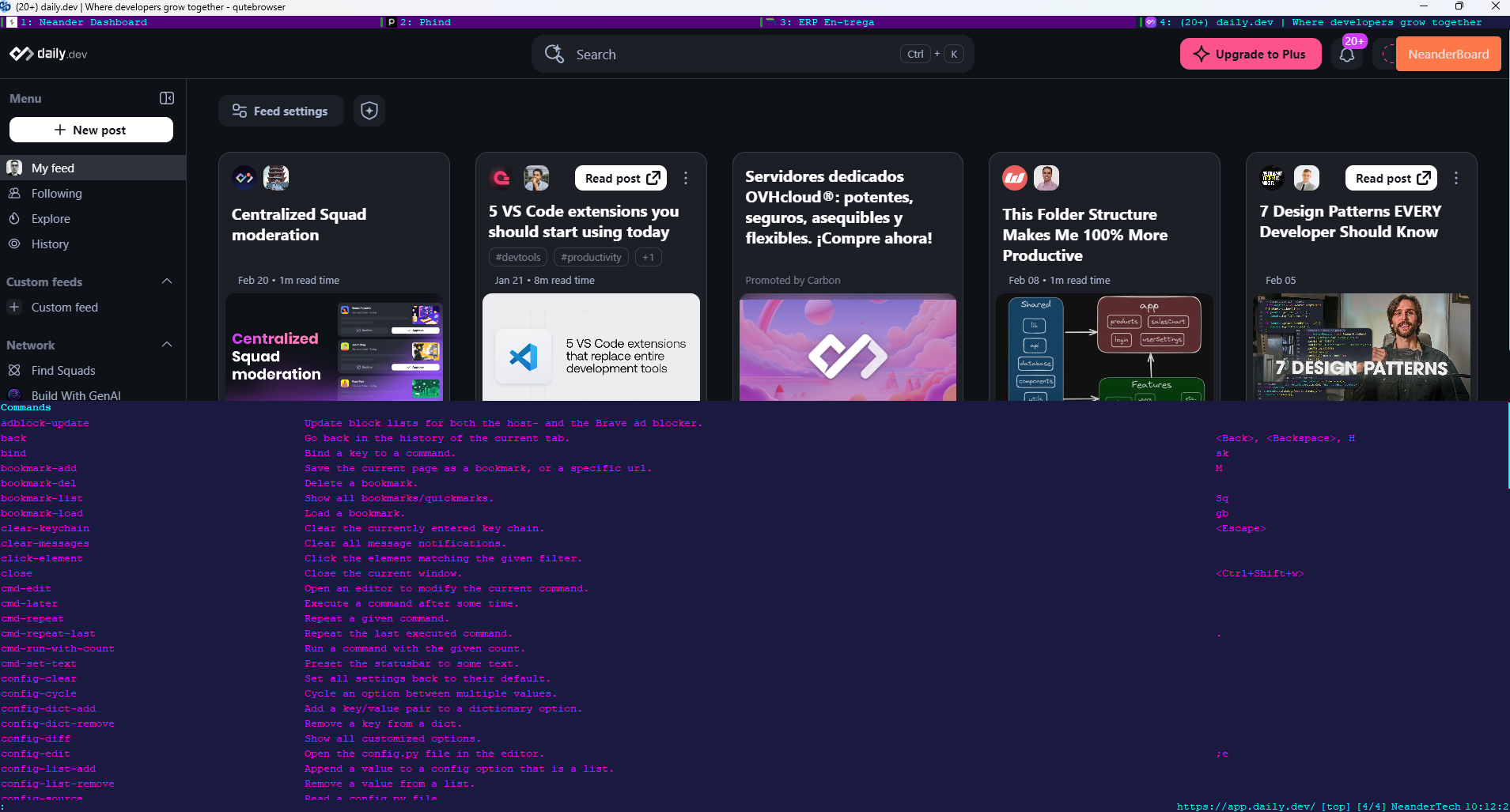
Task: Click the My feed avatar icon
Action: (x=14, y=168)
